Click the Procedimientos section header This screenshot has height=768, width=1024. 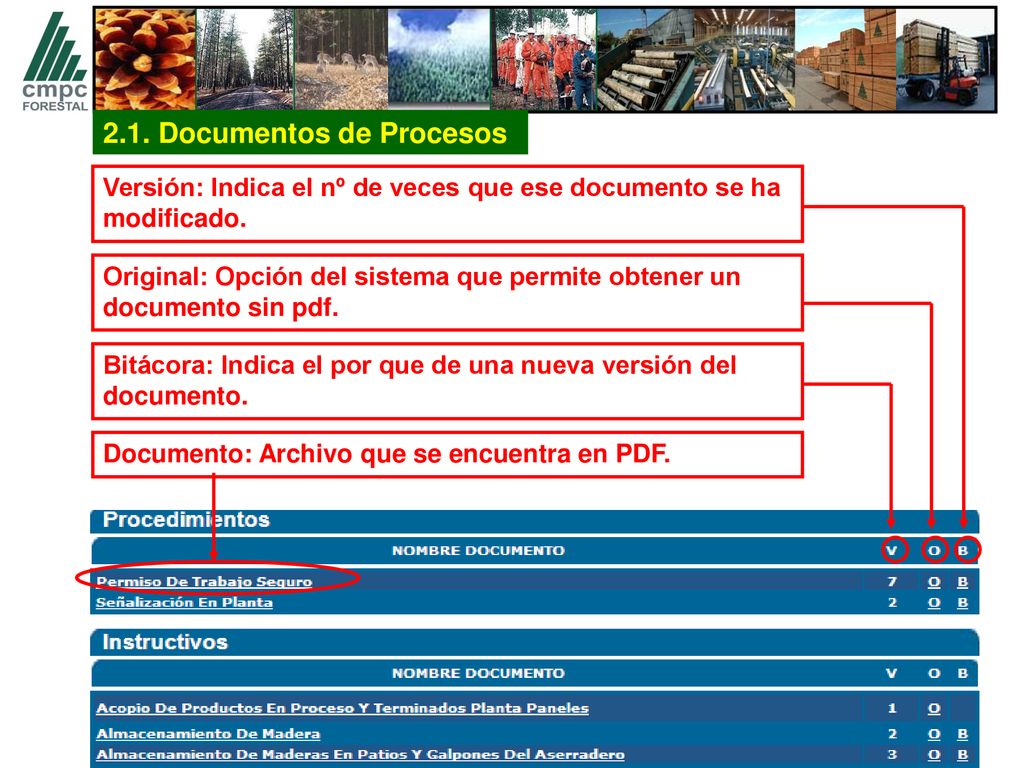tap(534, 520)
